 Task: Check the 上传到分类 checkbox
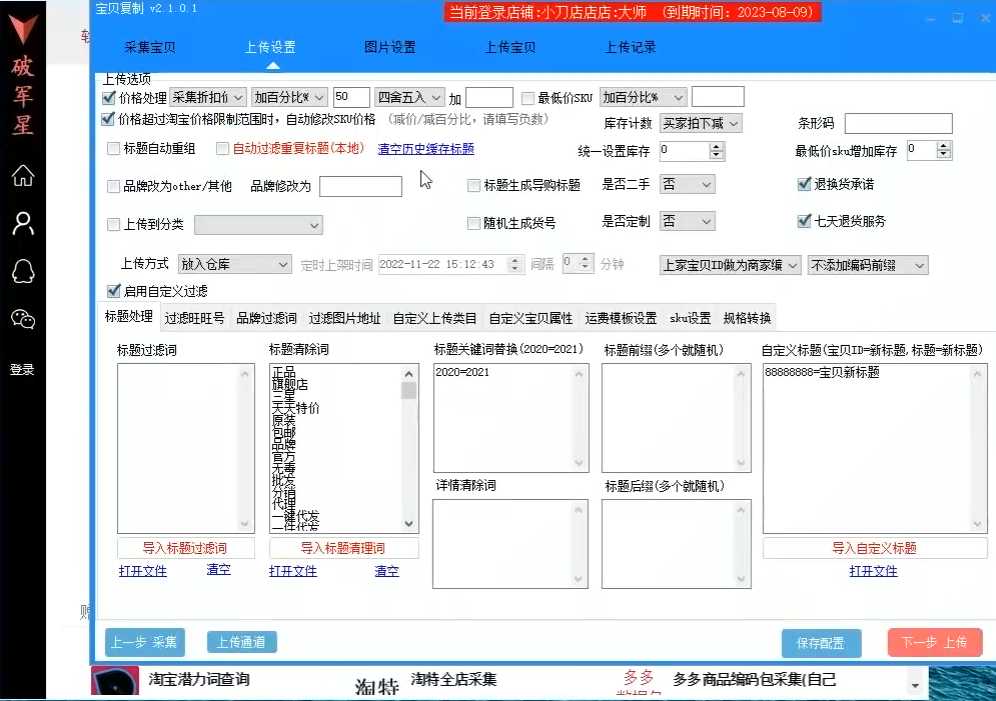114,224
